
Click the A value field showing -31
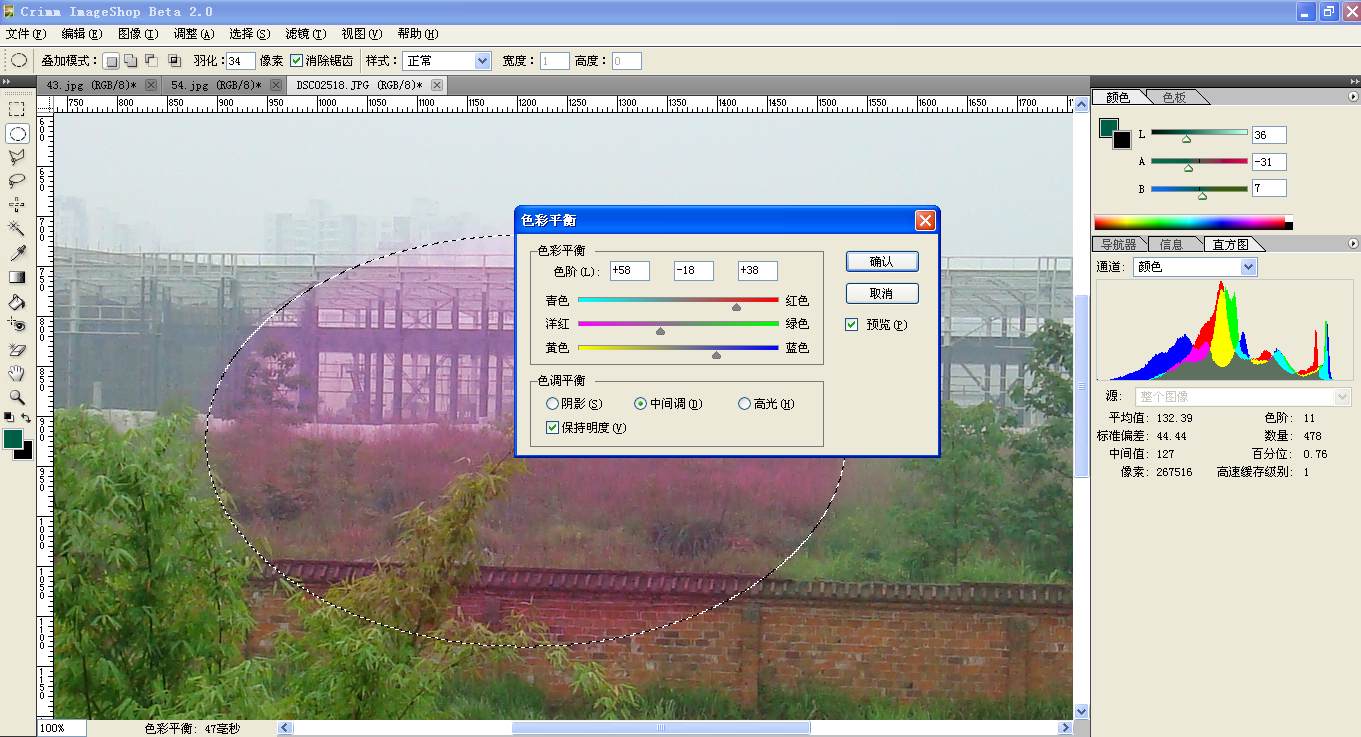pyautogui.click(x=1269, y=161)
